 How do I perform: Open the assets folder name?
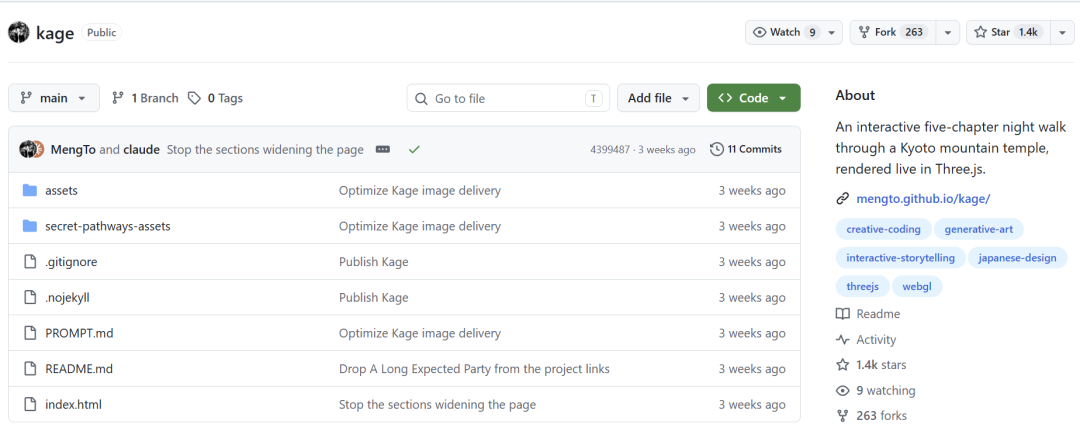tap(61, 191)
